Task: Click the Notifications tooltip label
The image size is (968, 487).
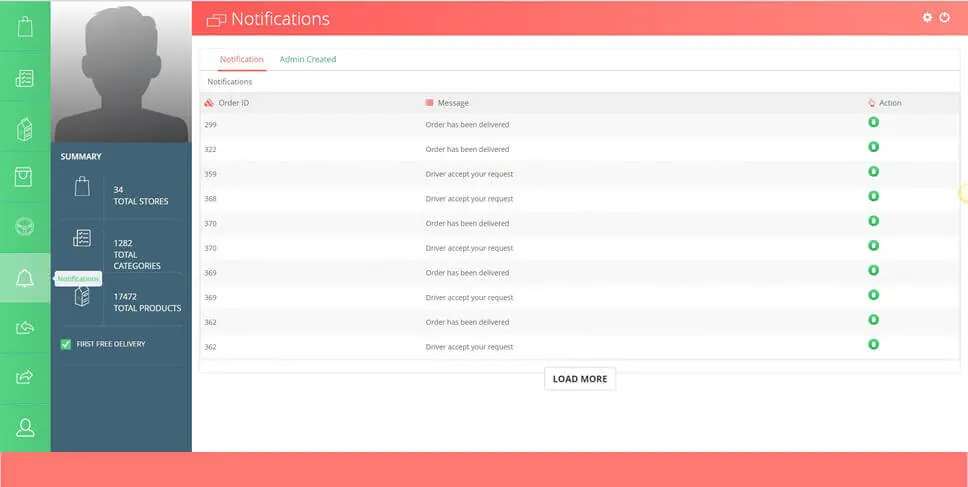Action: coord(78,279)
